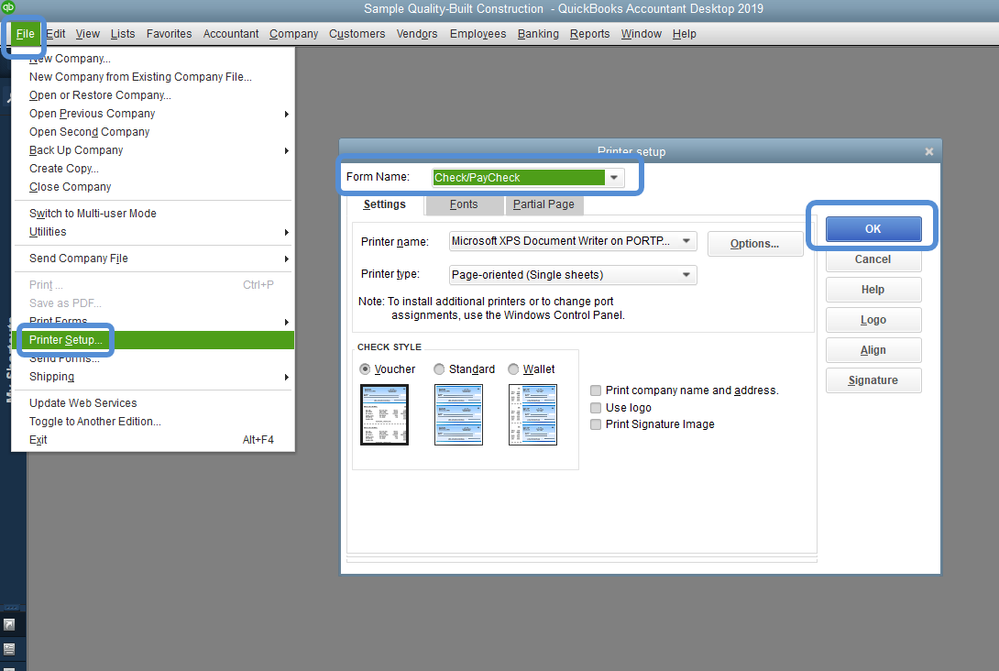Open the Employees menu
Viewport: 999px width, 671px height.
click(478, 34)
